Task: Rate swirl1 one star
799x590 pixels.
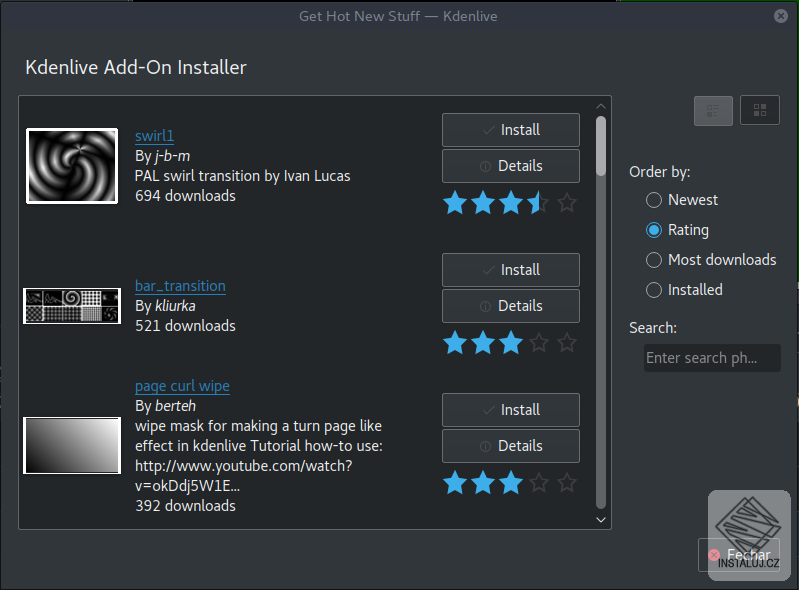Action: click(455, 203)
